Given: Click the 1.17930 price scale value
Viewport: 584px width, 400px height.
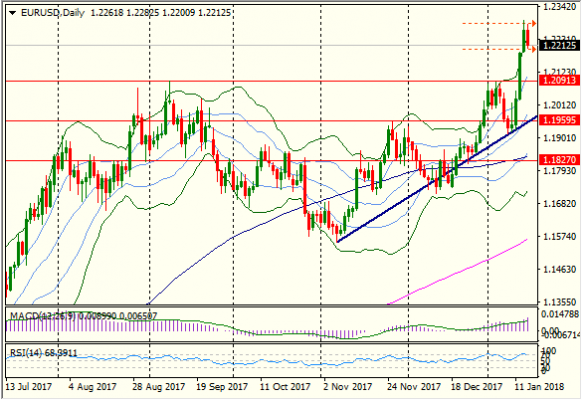Looking at the screenshot, I should click(560, 171).
